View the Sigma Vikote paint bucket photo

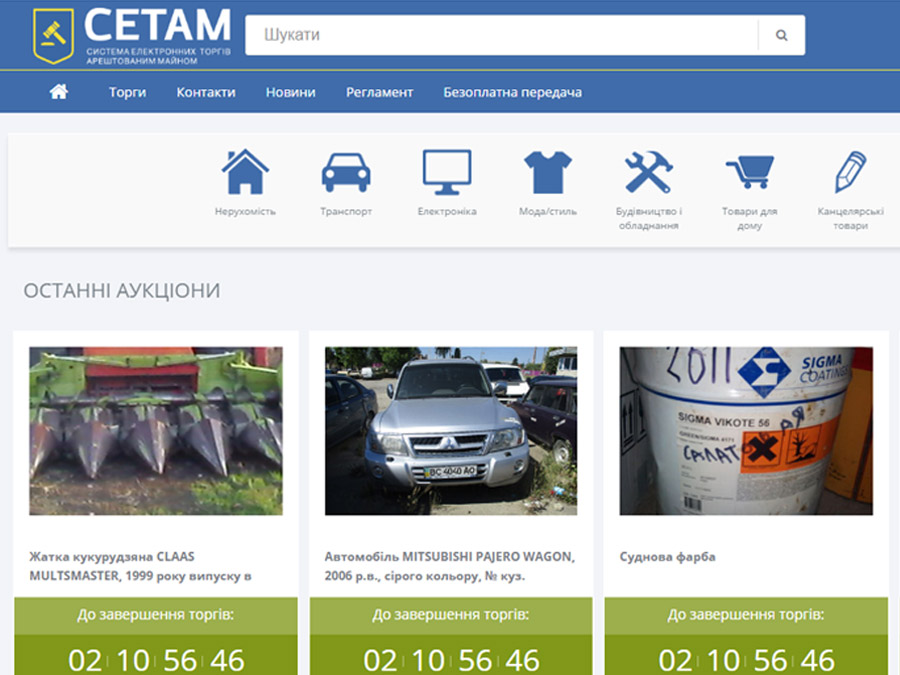(x=746, y=431)
